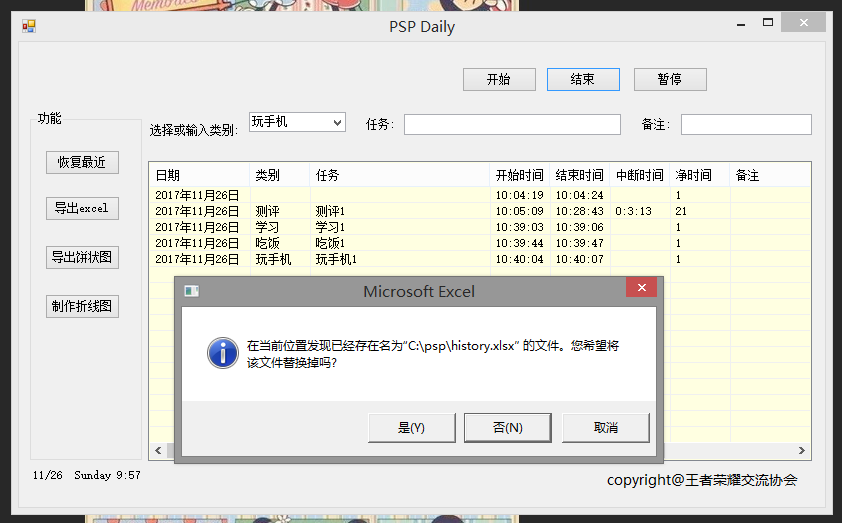Click the copyright@王者荣耀交流协会 label
The image size is (842, 523).
coord(702,480)
